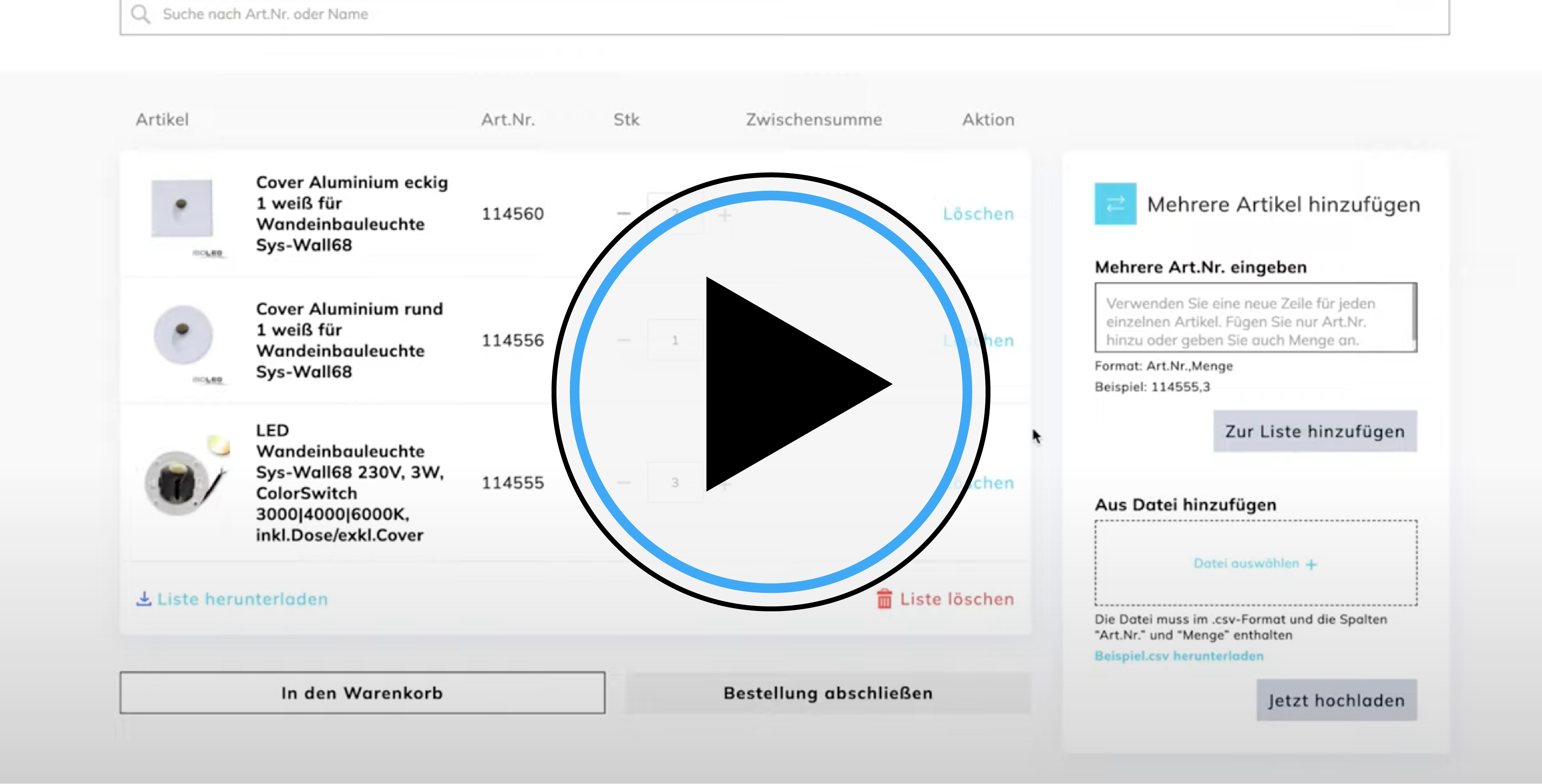This screenshot has height=784, width=1542.
Task: Increase quantity for article 114560
Action: coord(725,215)
